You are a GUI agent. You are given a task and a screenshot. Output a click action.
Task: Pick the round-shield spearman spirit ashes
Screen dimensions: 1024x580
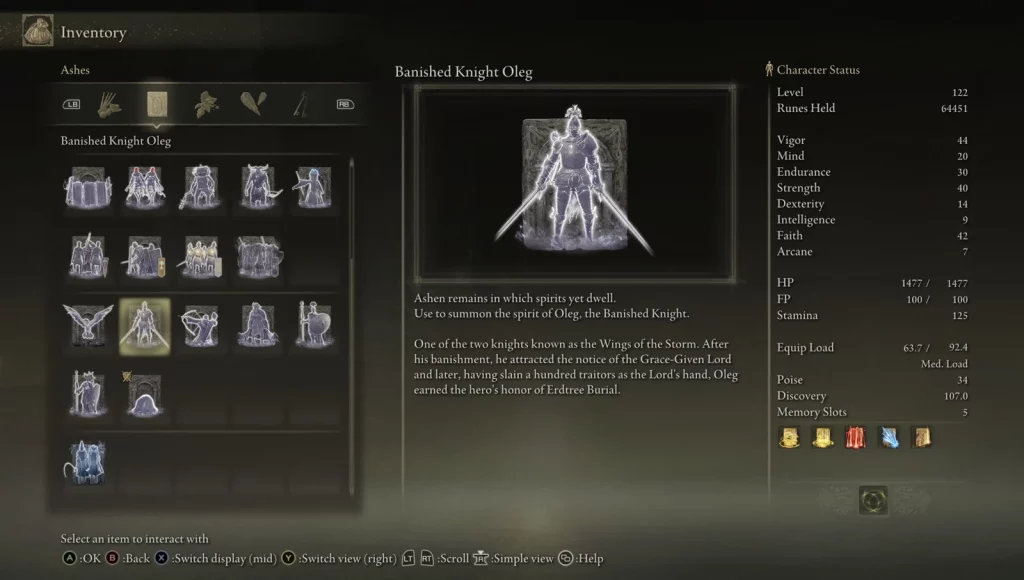pyautogui.click(x=314, y=325)
